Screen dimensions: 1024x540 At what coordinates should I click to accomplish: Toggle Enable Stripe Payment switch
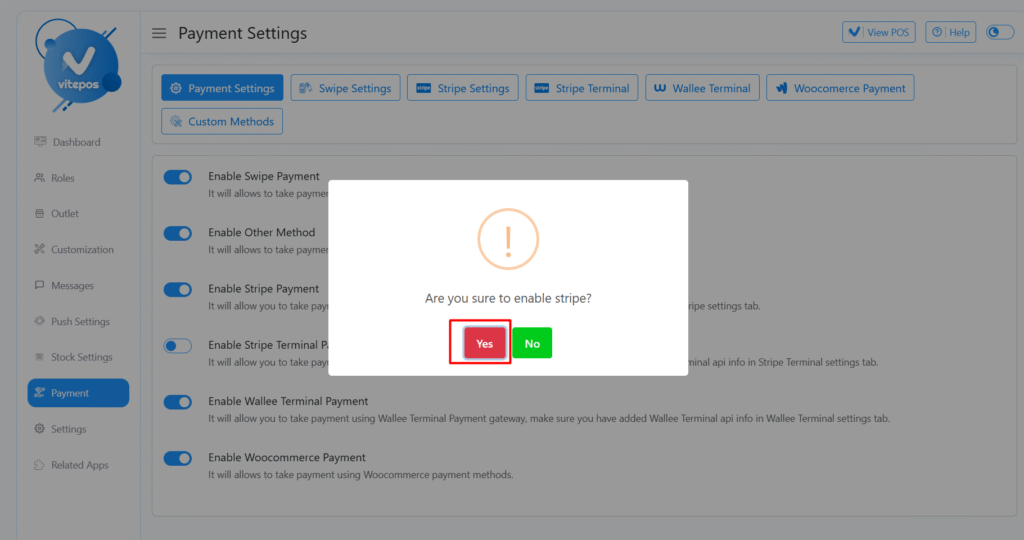tap(178, 289)
